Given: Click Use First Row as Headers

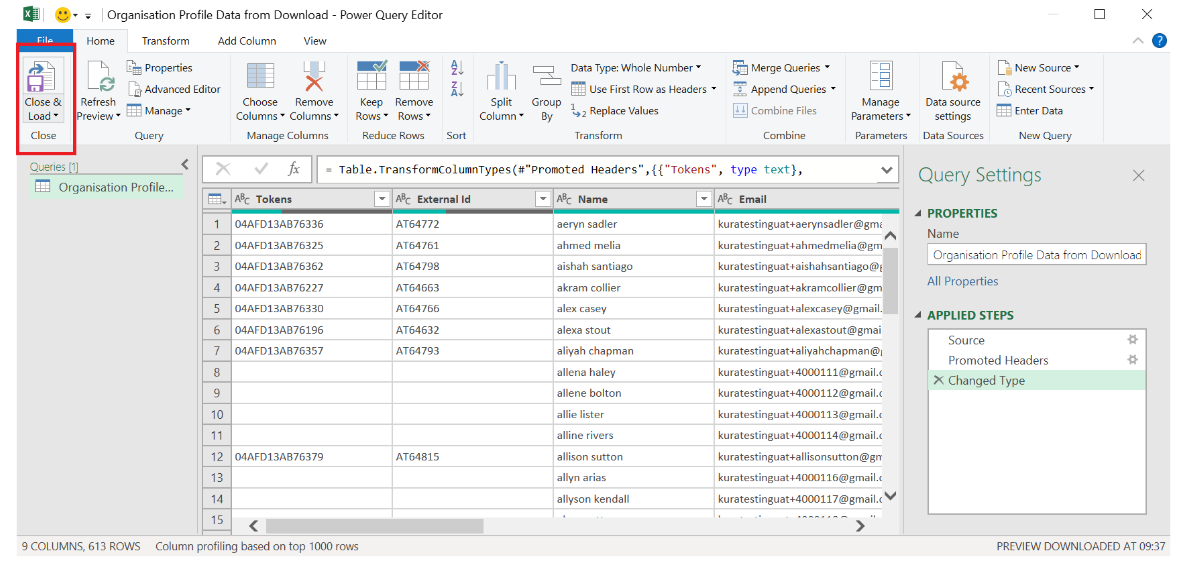Looking at the screenshot, I should pyautogui.click(x=644, y=89).
